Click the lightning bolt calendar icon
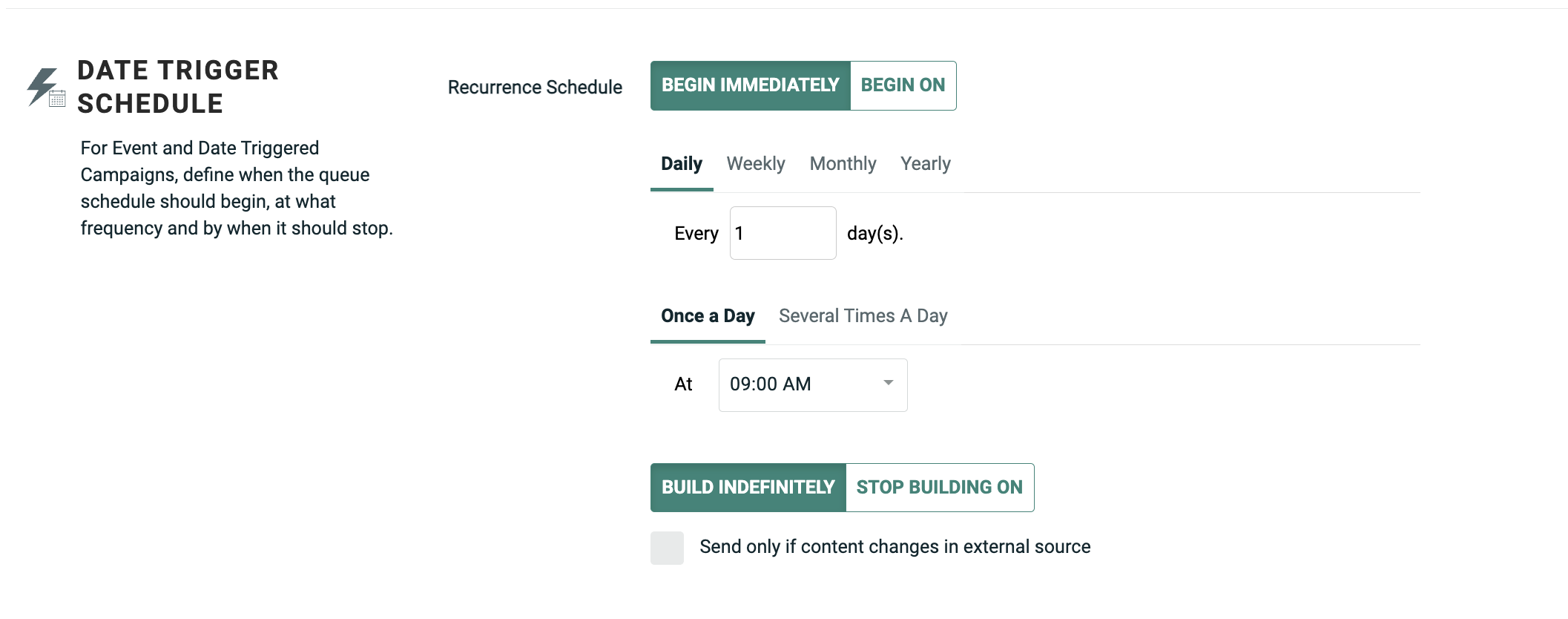Image resolution: width=1568 pixels, height=619 pixels. click(46, 88)
